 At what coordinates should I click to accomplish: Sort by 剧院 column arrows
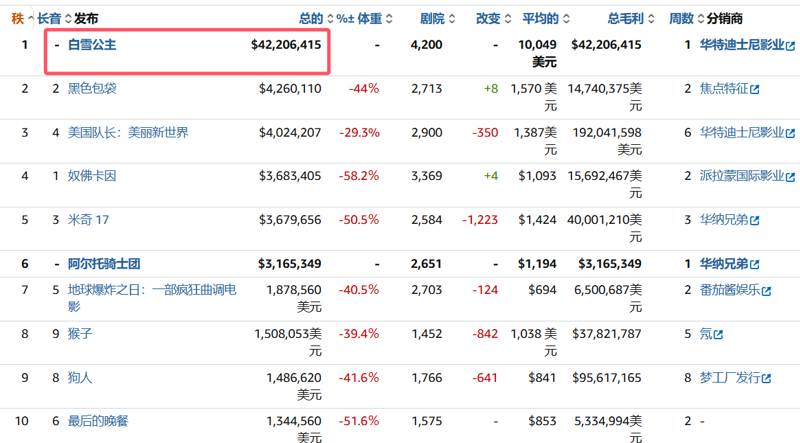click(x=452, y=19)
